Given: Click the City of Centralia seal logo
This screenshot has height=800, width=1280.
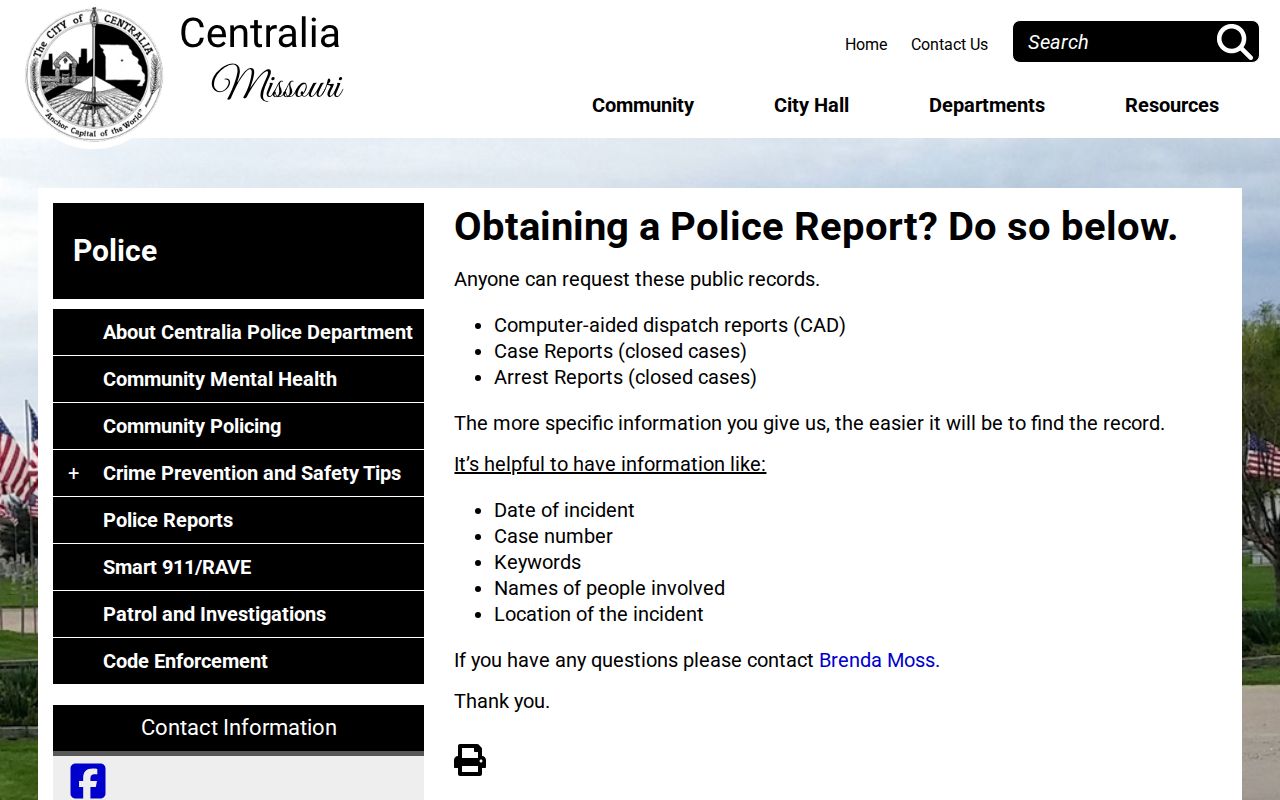Looking at the screenshot, I should coord(92,76).
